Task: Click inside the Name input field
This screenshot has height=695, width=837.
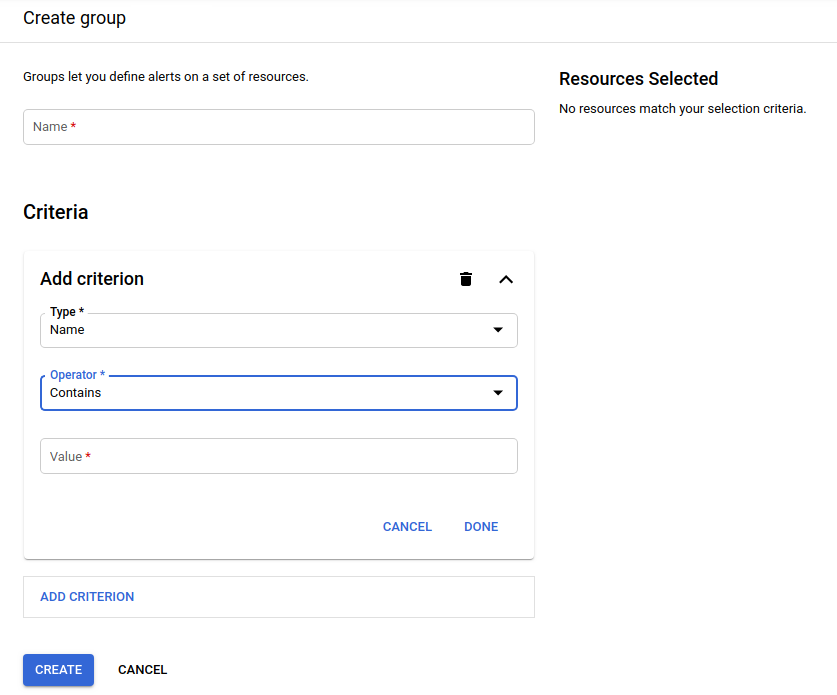Action: click(x=278, y=126)
